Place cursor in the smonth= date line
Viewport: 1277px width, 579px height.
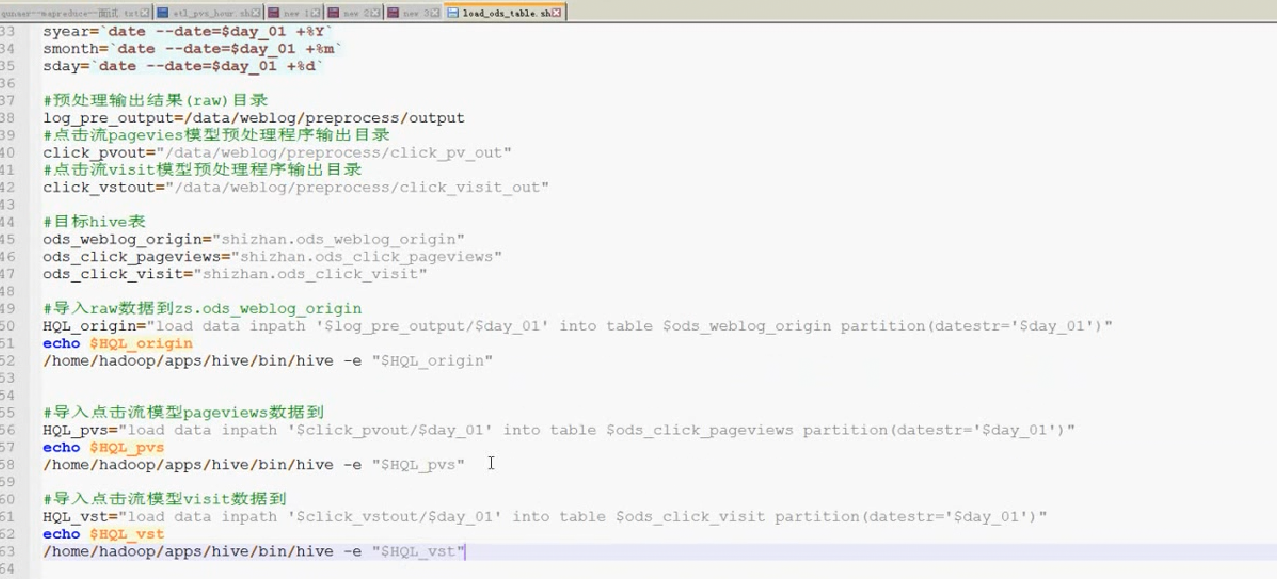(x=192, y=48)
